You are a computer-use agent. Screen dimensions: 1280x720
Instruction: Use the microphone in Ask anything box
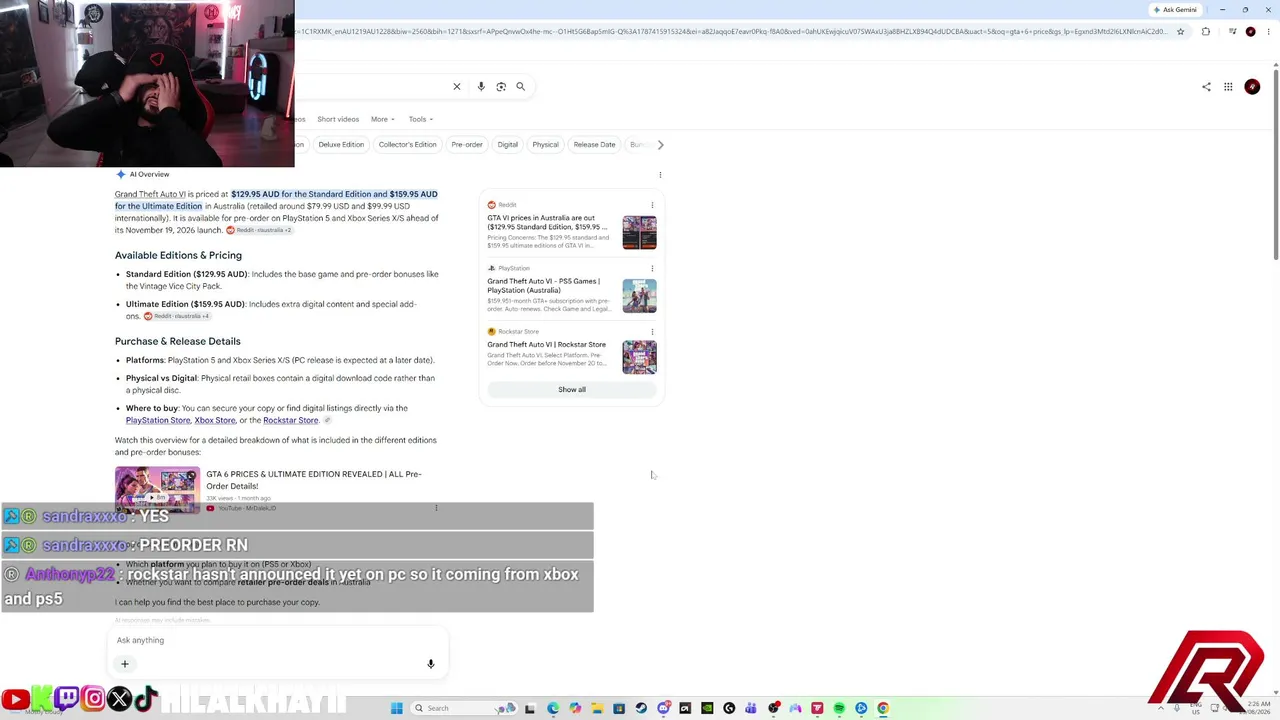(x=431, y=664)
